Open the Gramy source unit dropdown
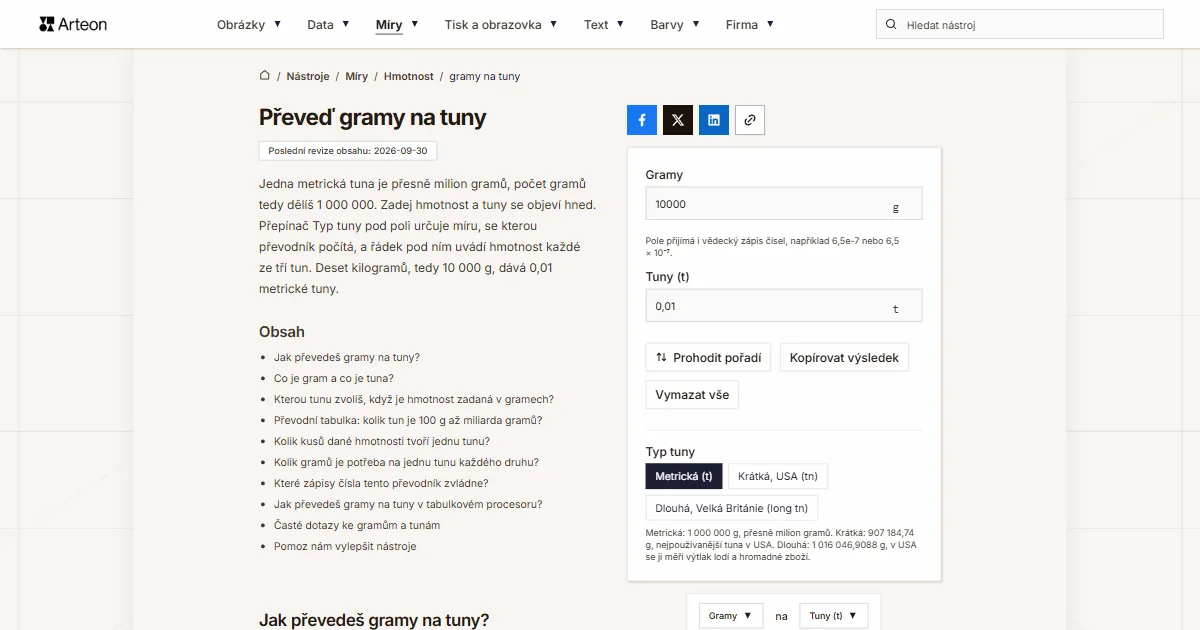Screen dimensions: 1200x630 coord(731,616)
